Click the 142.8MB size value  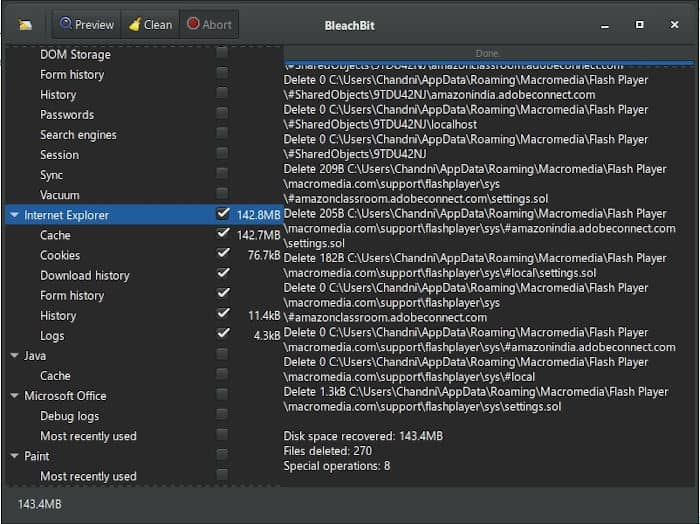pos(258,215)
